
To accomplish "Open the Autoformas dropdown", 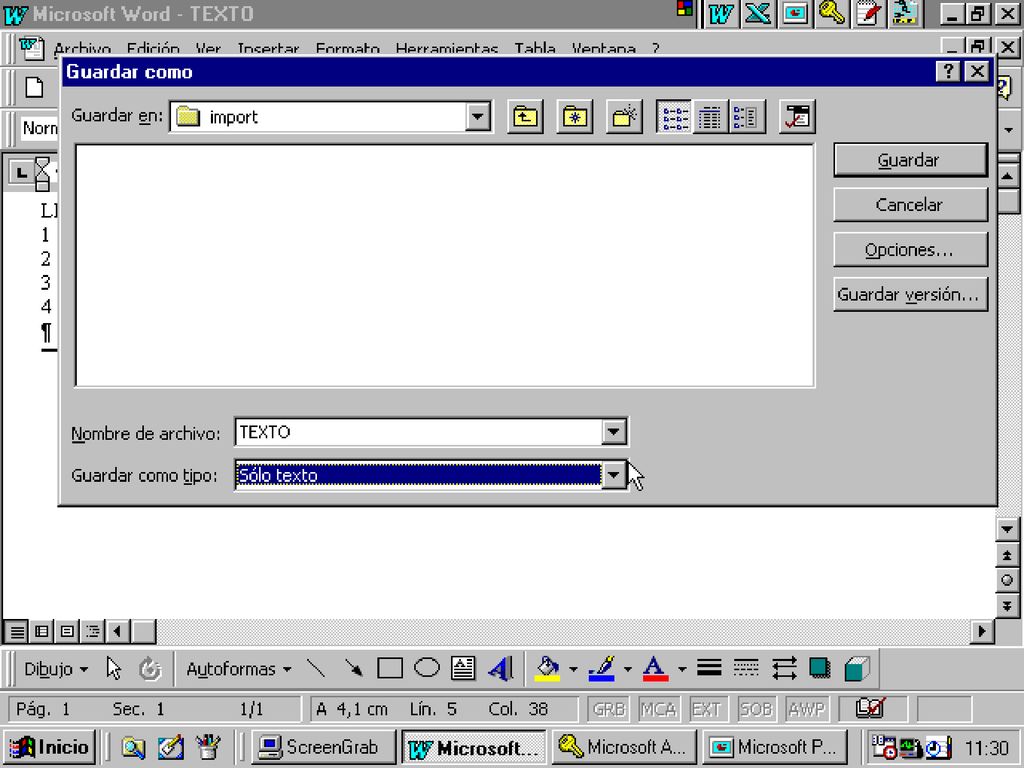I will pos(239,669).
